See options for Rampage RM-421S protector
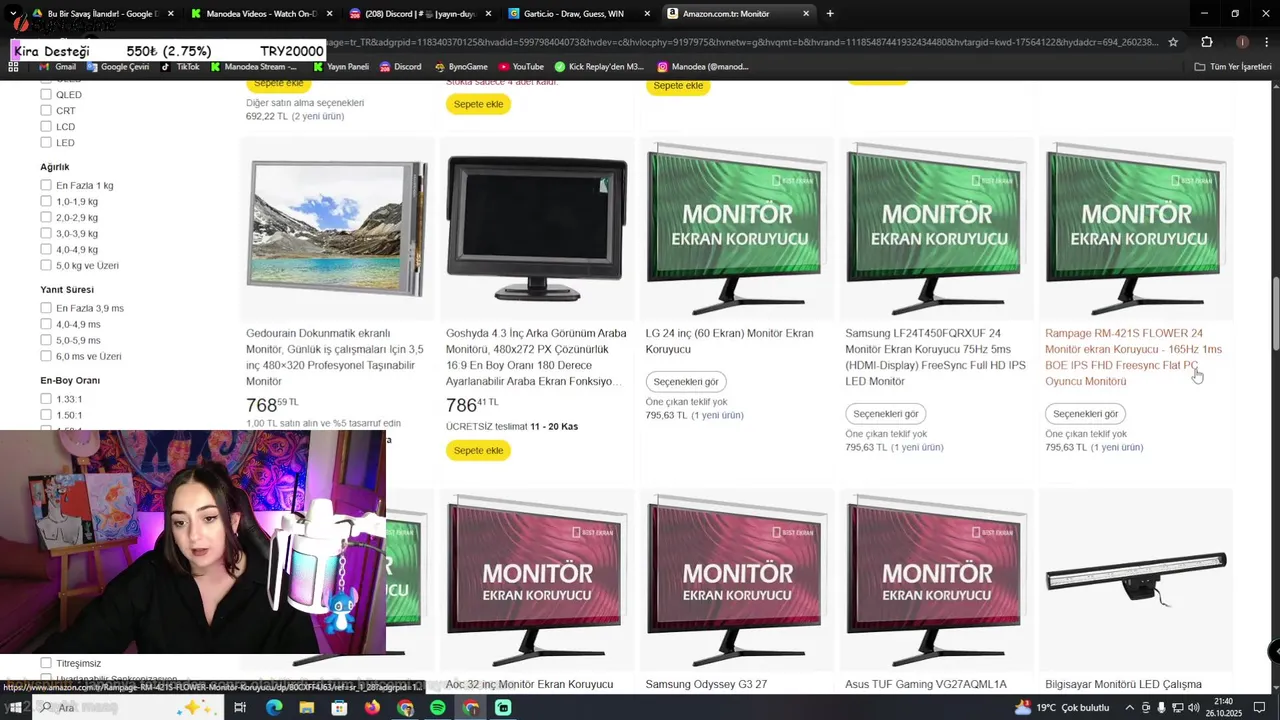Viewport: 1280px width, 720px height. (x=1085, y=414)
